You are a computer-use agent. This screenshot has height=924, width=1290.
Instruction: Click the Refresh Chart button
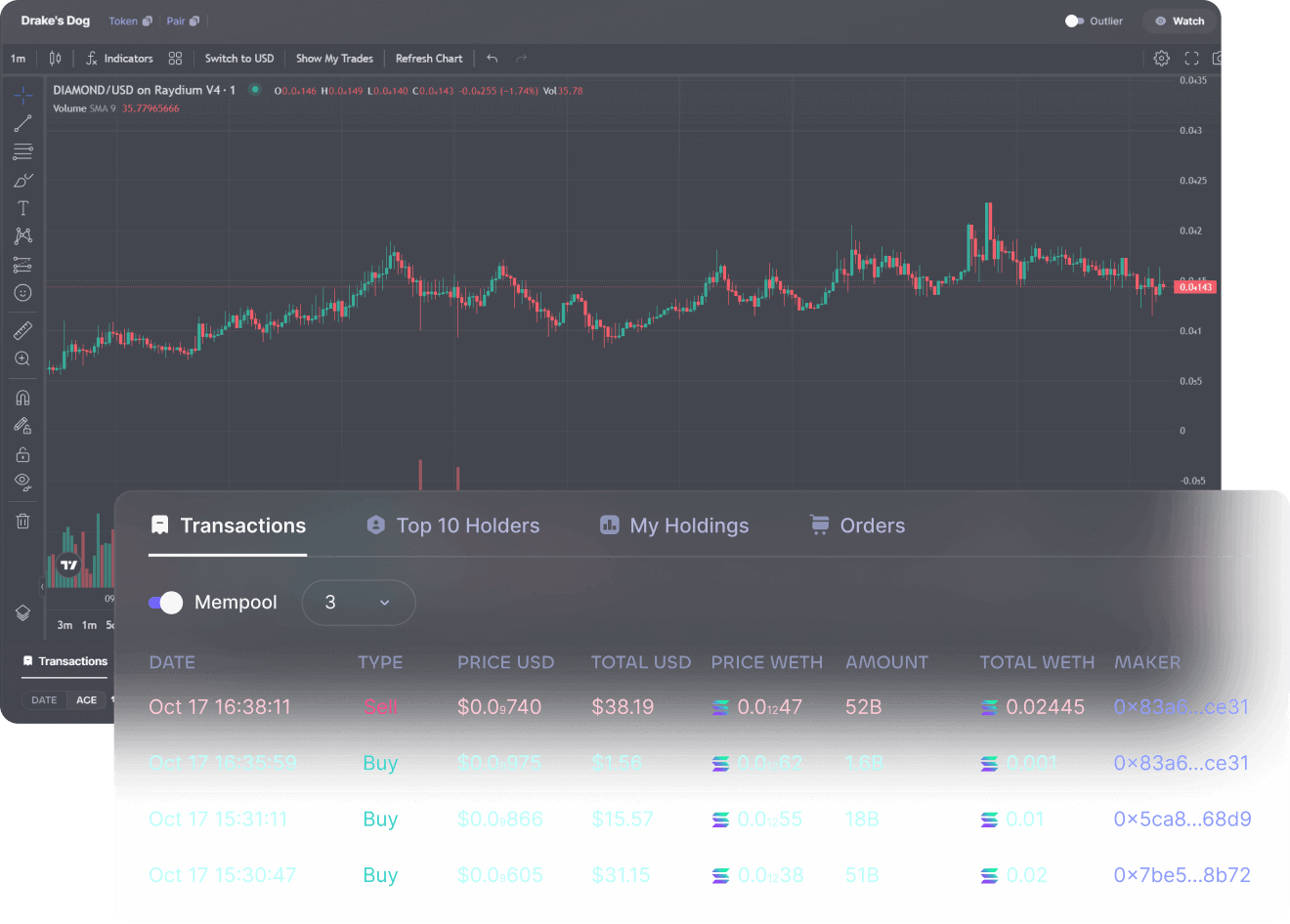(429, 59)
